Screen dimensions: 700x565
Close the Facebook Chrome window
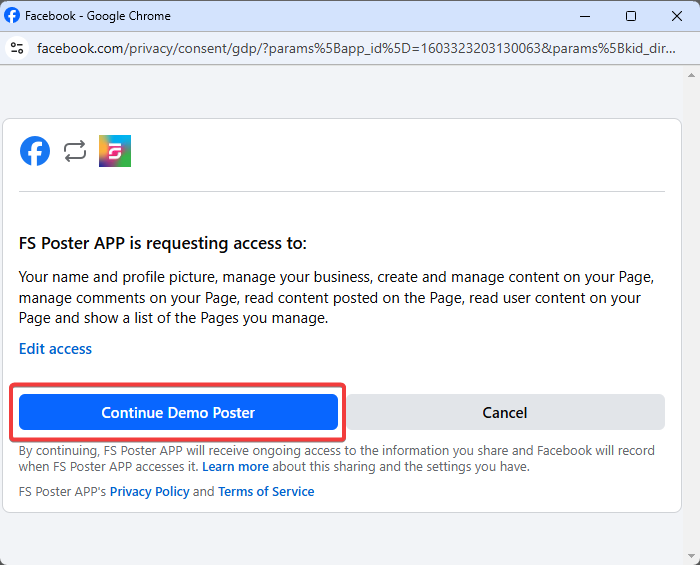click(677, 16)
